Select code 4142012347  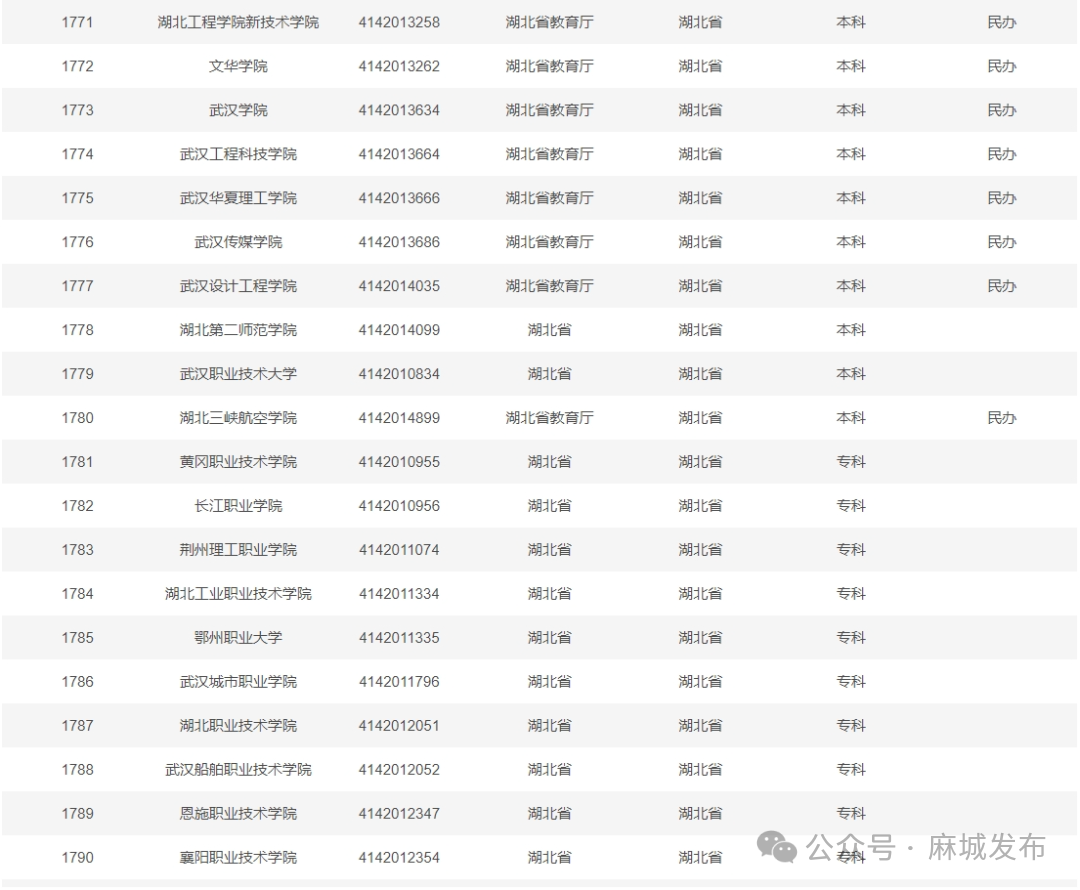click(x=399, y=814)
